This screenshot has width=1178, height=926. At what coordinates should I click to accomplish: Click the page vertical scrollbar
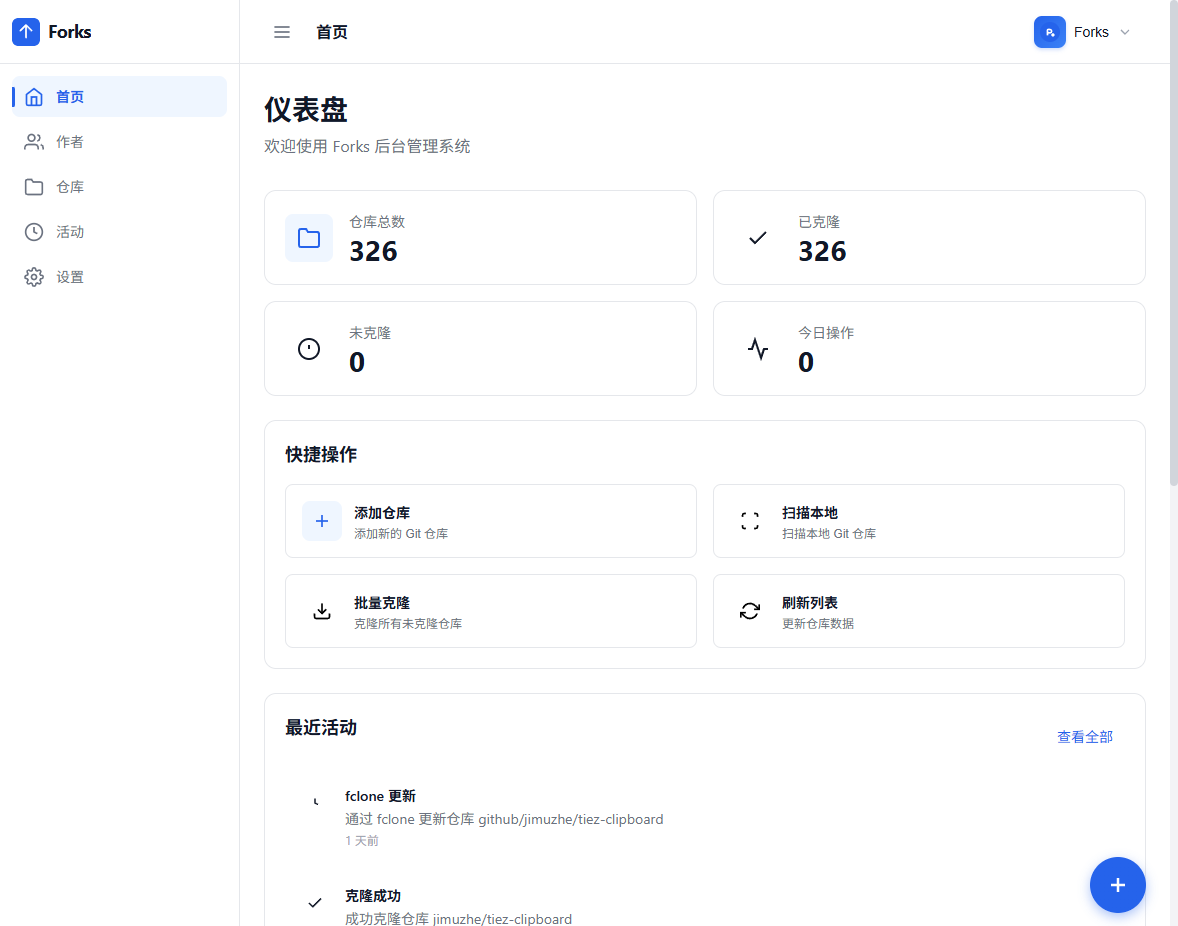(x=1173, y=243)
